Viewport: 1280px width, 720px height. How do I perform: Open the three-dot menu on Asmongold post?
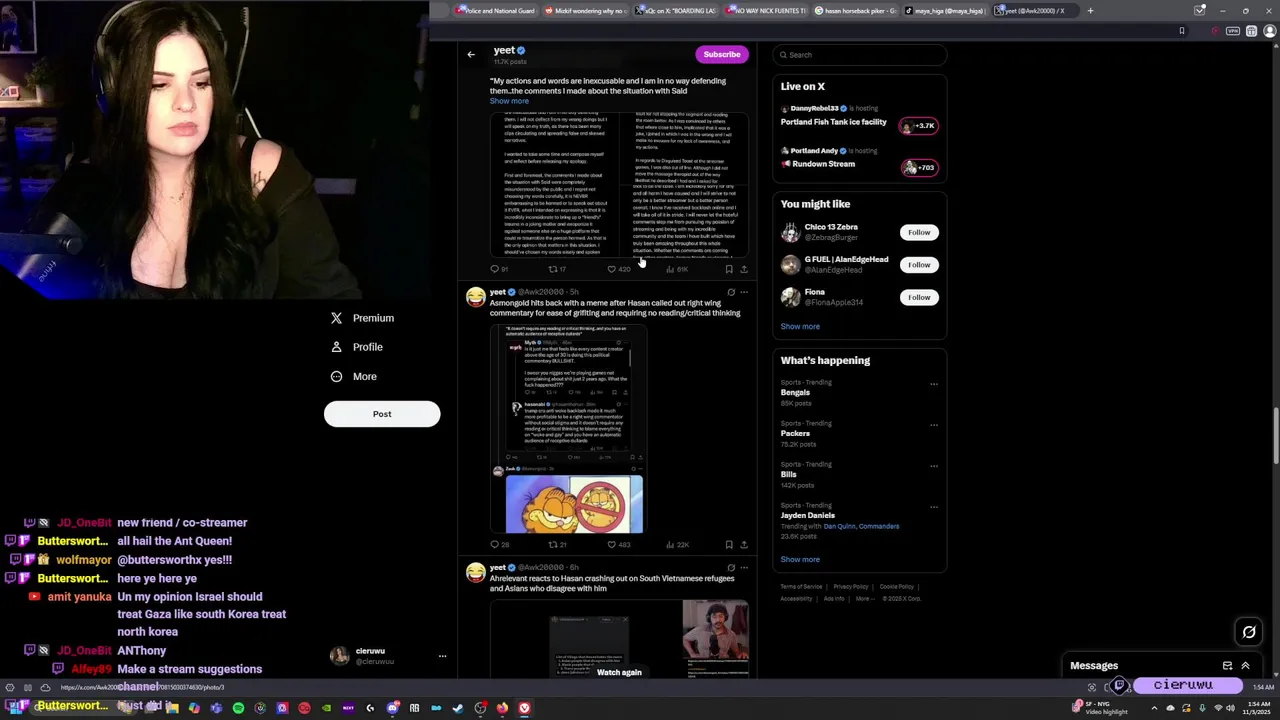coord(743,292)
